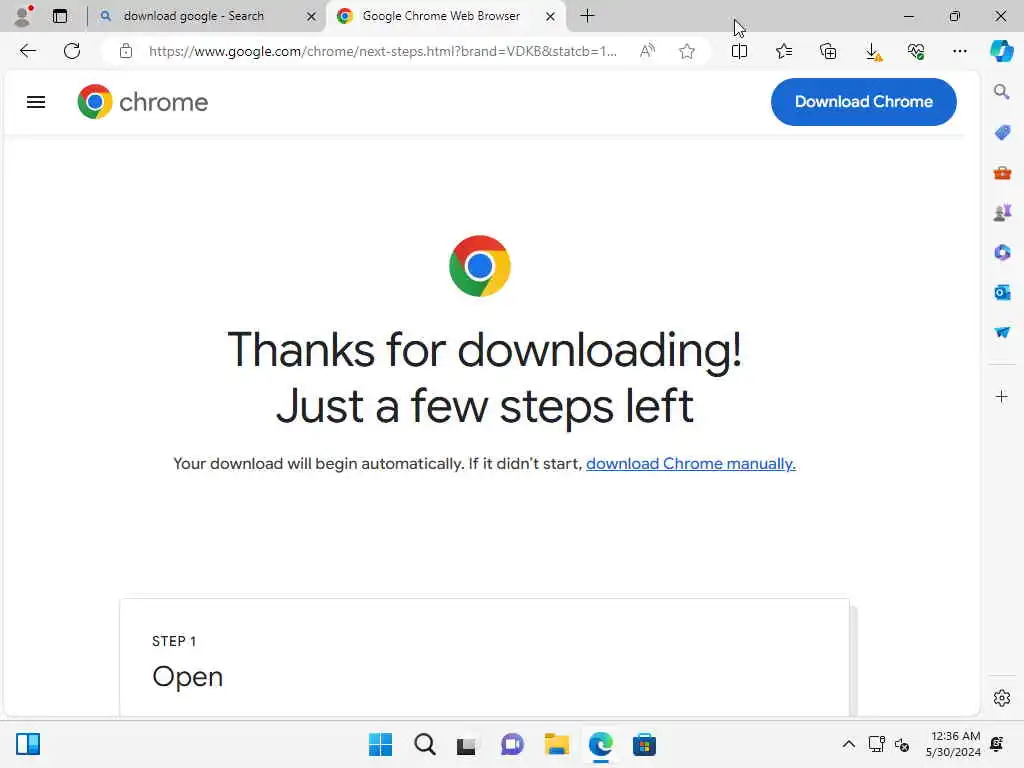Click the Download Chrome button
The width and height of the screenshot is (1024, 768).
[x=863, y=102]
